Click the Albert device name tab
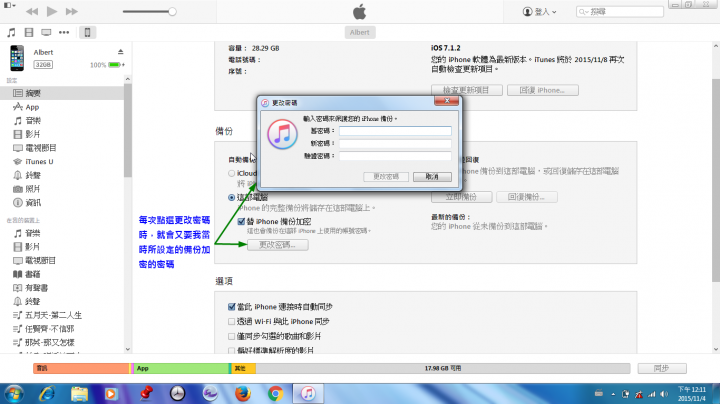The image size is (720, 404). coord(360,32)
